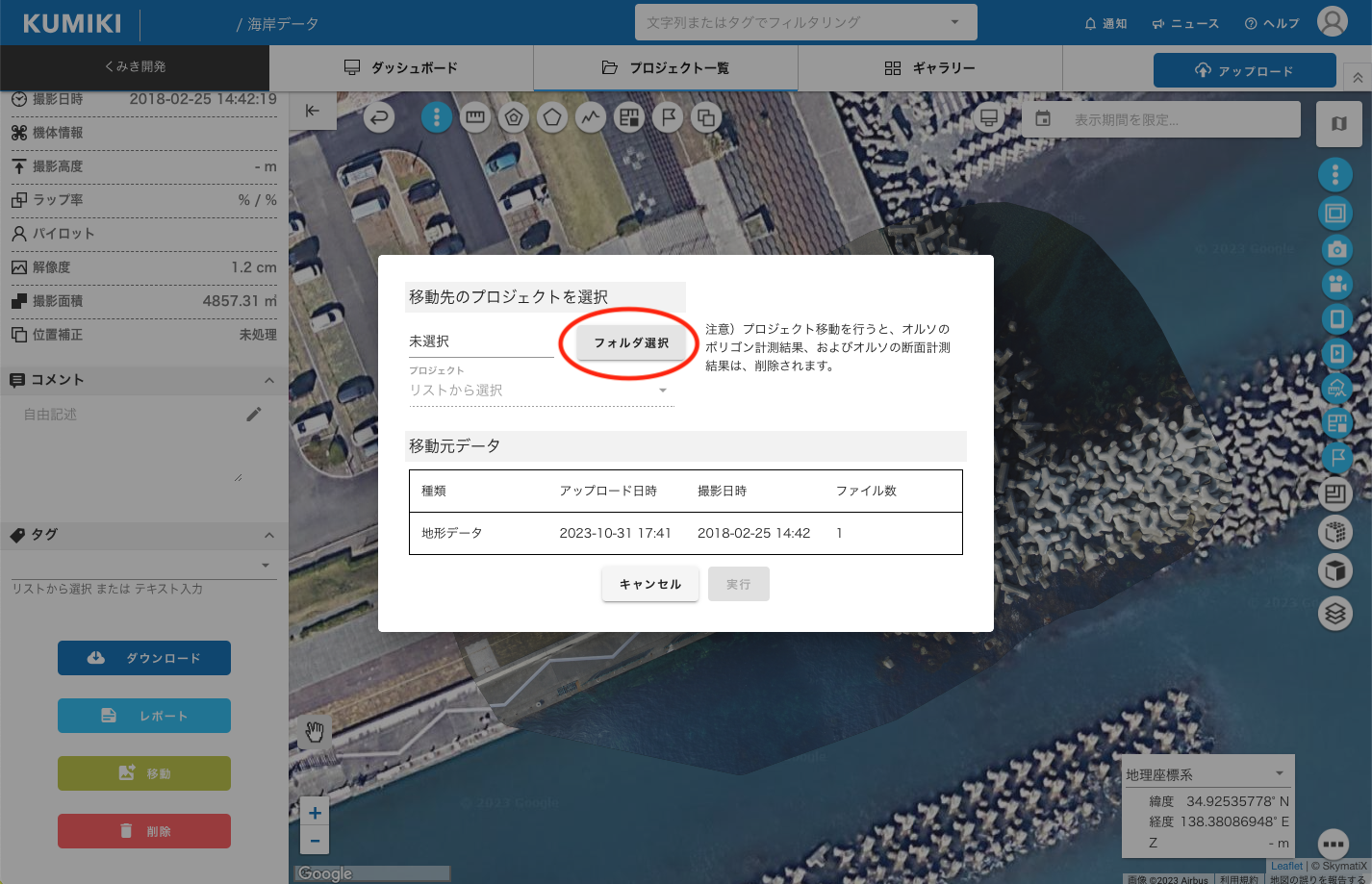Click the profile line graph tool
1372x884 pixels.
[590, 117]
